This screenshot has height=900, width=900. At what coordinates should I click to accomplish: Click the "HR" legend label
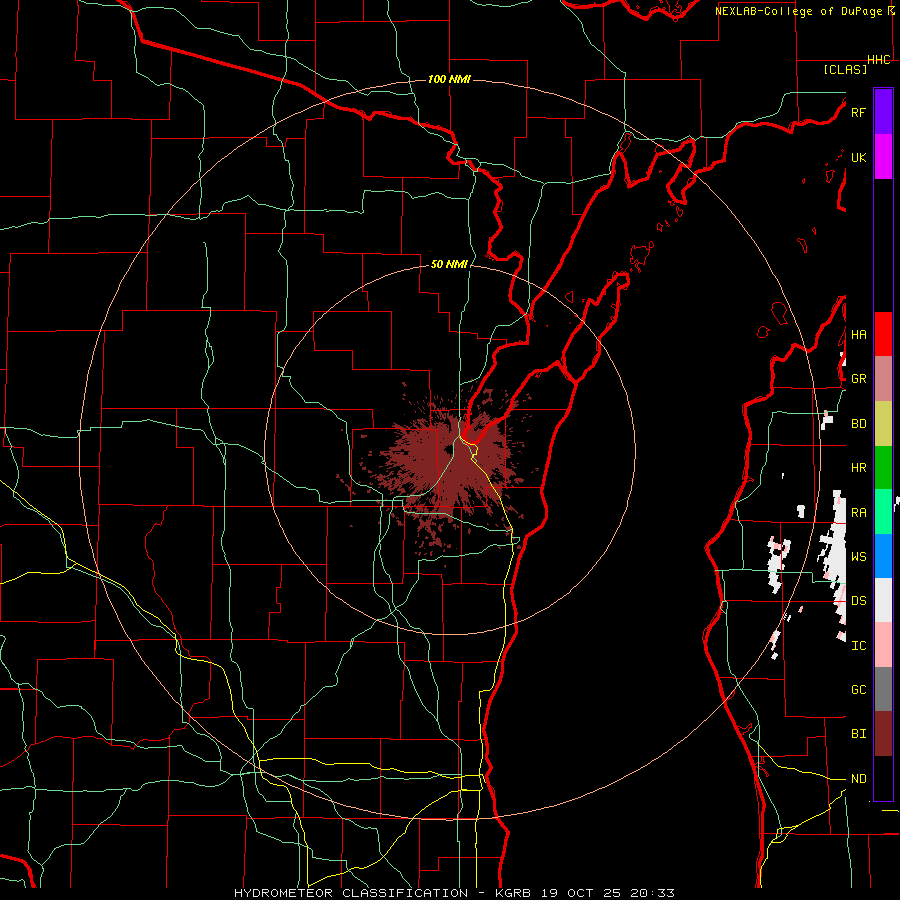pyautogui.click(x=858, y=468)
